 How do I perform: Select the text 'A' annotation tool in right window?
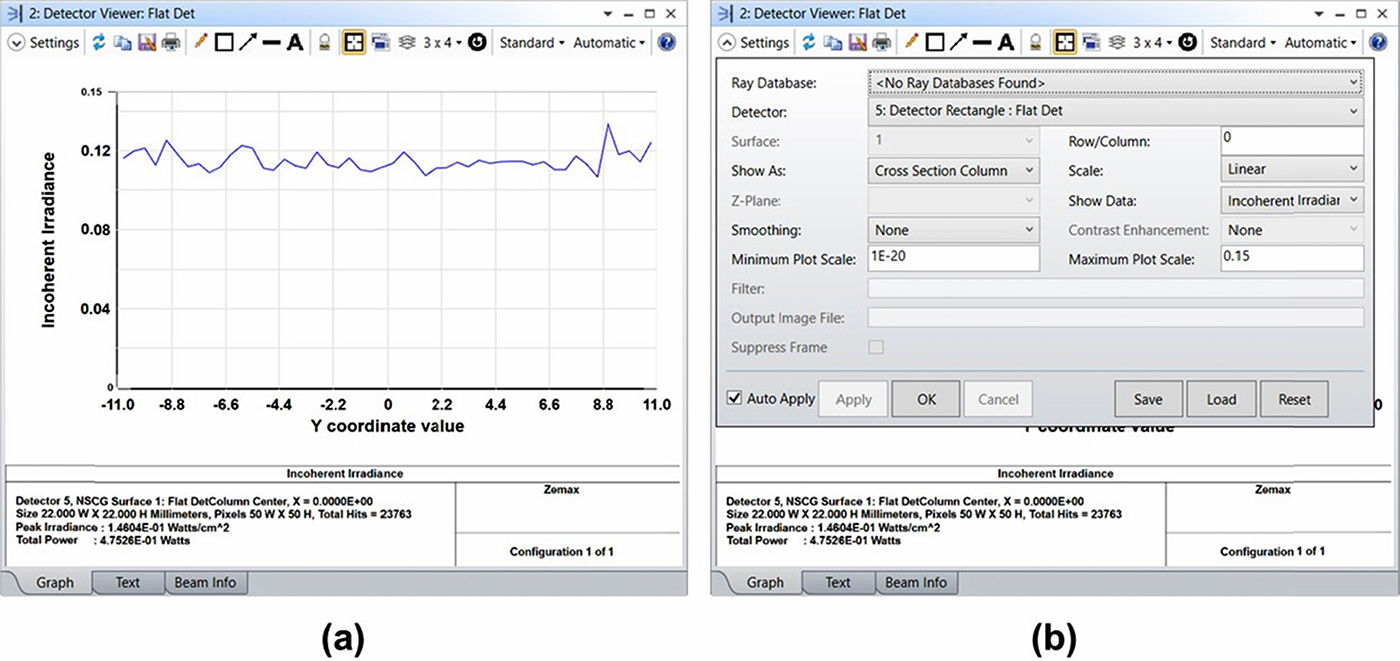tap(1006, 43)
